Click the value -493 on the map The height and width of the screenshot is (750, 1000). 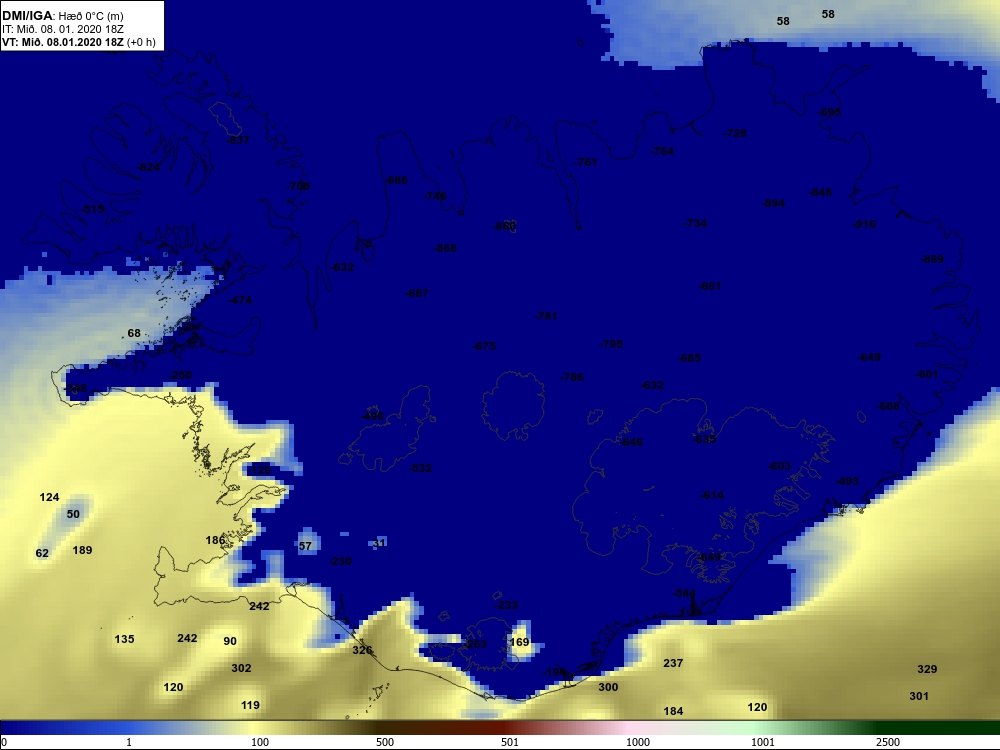click(x=848, y=481)
